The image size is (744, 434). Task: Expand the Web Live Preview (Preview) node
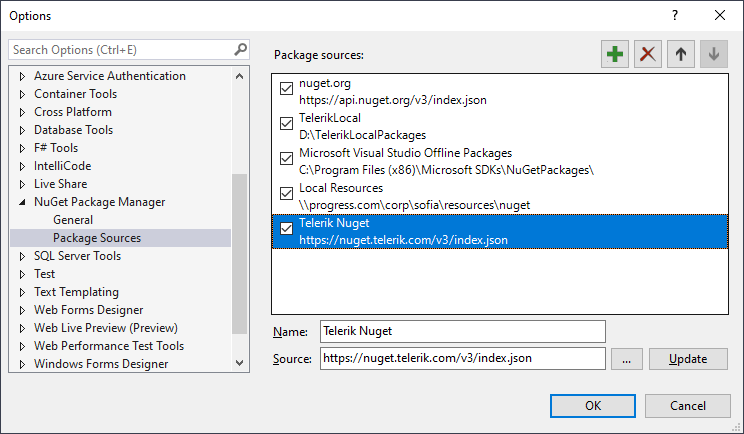[x=22, y=328]
